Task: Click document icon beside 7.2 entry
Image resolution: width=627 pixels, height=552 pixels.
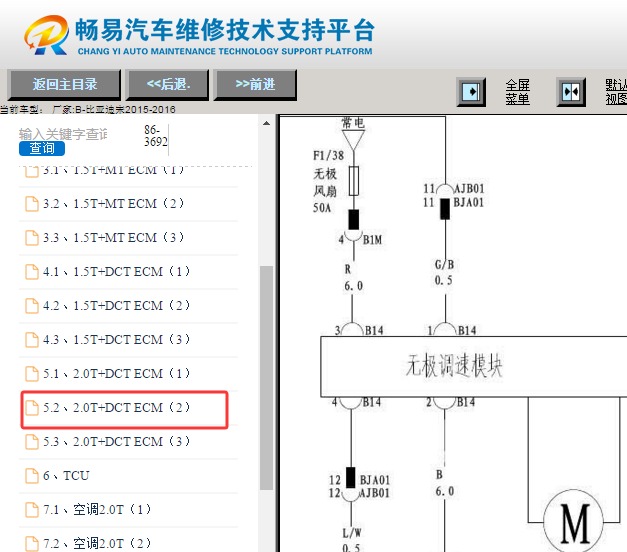Action: coord(32,543)
